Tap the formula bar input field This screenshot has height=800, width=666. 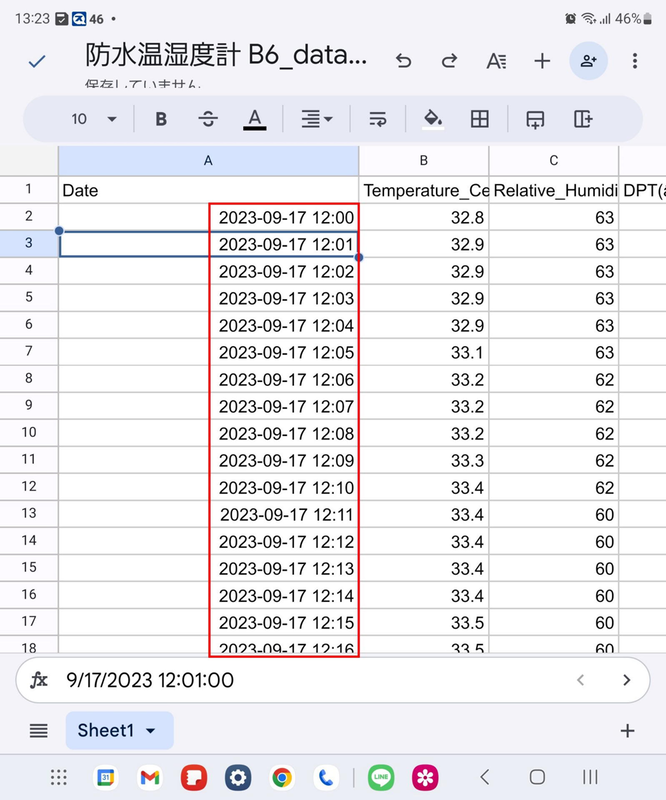pyautogui.click(x=300, y=680)
